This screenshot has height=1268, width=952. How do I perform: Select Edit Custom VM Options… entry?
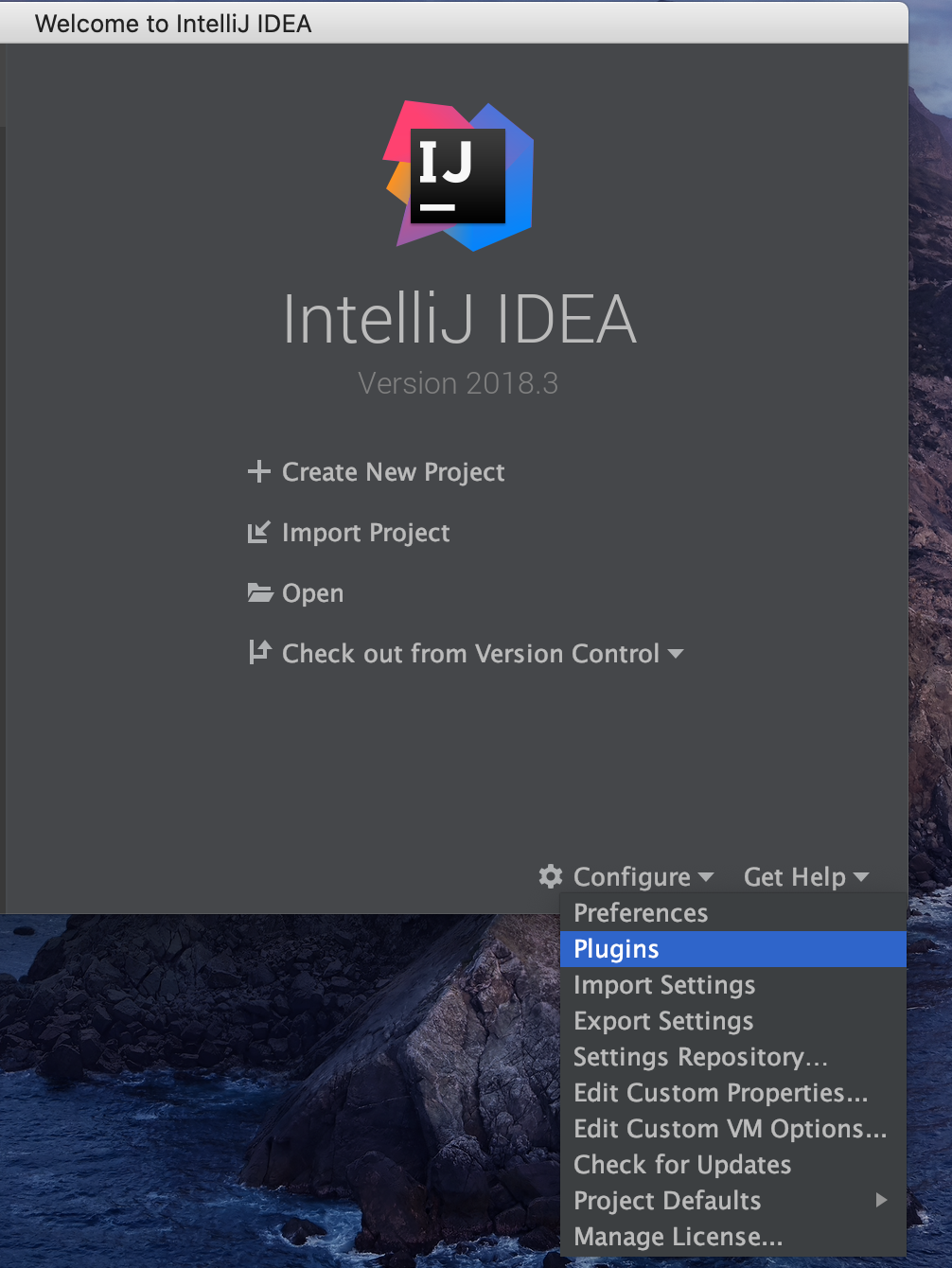[733, 1129]
